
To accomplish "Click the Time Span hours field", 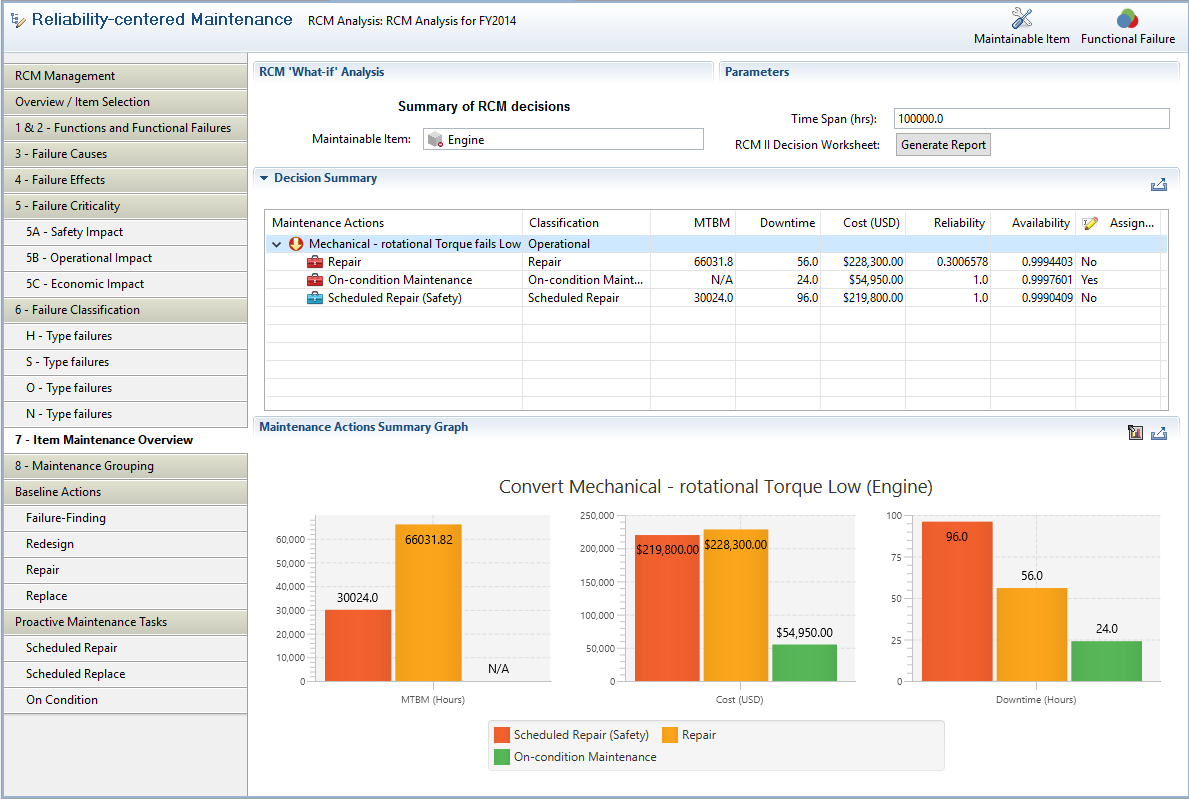I will pos(1031,118).
